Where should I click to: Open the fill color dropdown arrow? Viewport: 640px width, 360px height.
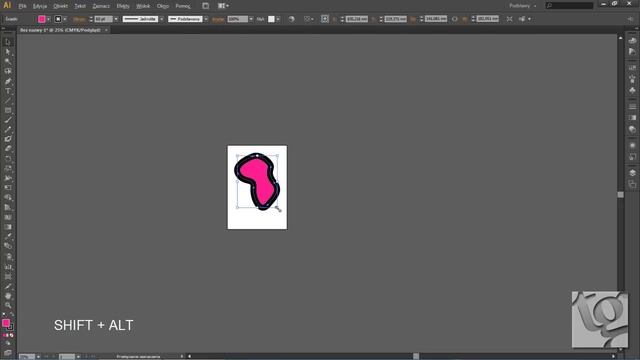(49, 19)
